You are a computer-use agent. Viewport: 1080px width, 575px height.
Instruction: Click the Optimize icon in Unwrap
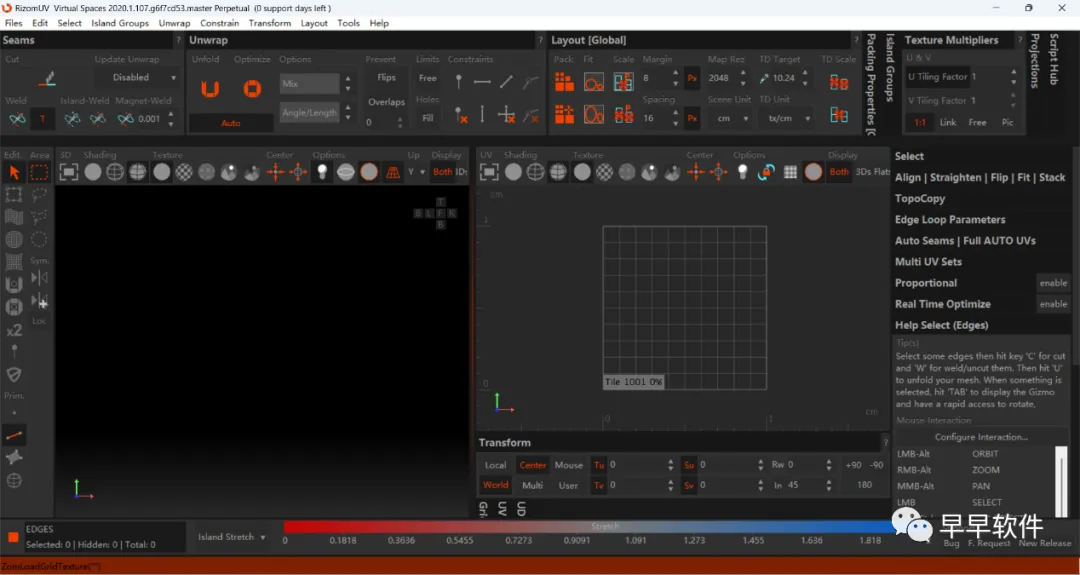[x=252, y=89]
